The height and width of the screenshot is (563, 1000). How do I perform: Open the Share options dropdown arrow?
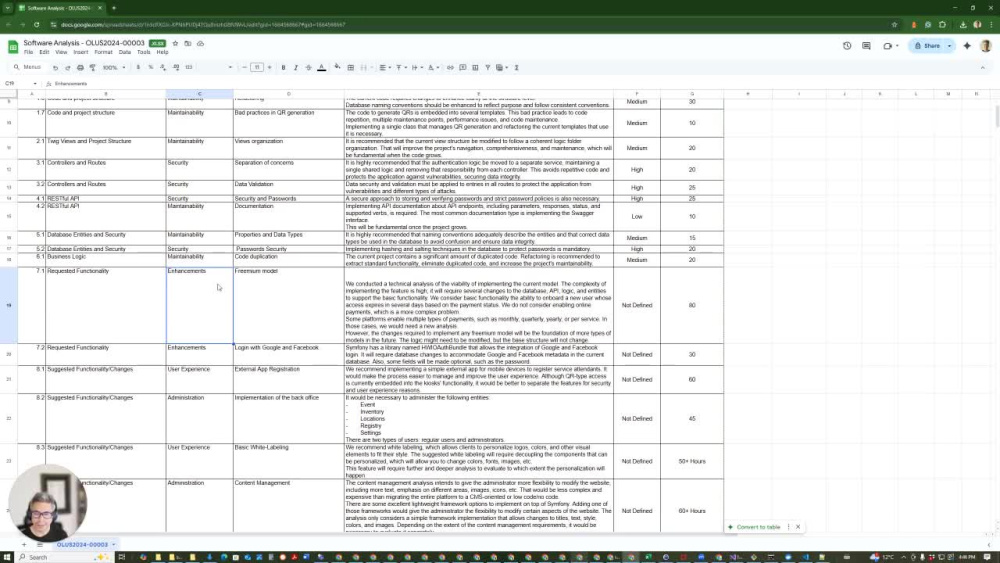(x=949, y=46)
